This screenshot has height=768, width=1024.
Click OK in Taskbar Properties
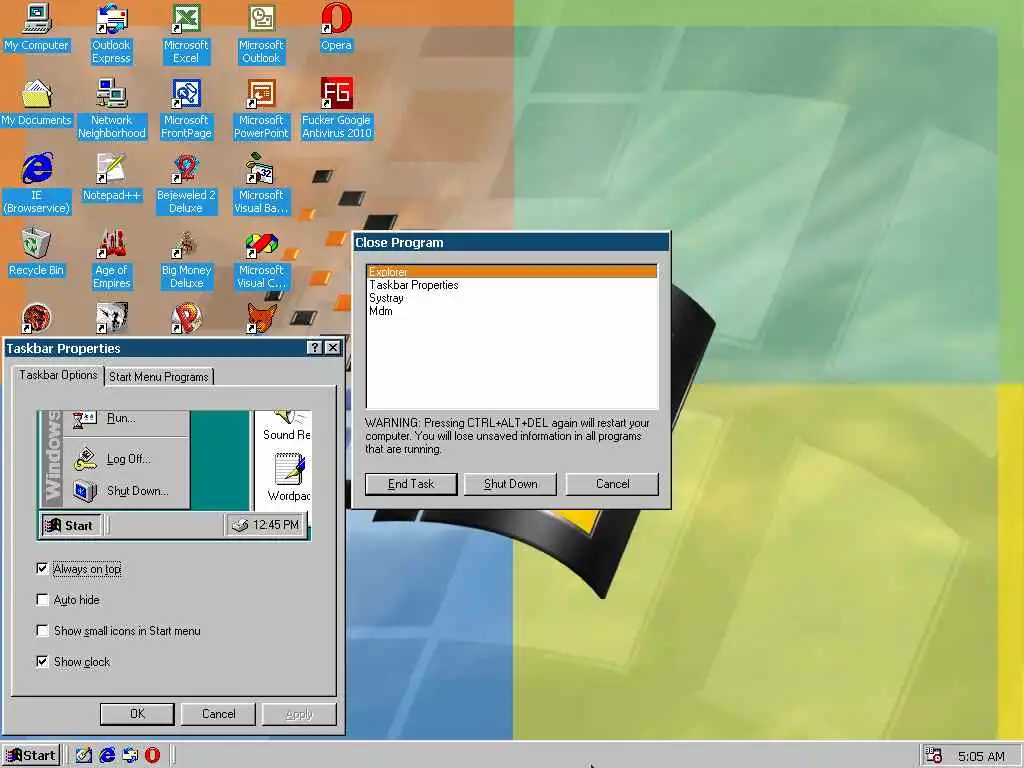click(x=137, y=714)
